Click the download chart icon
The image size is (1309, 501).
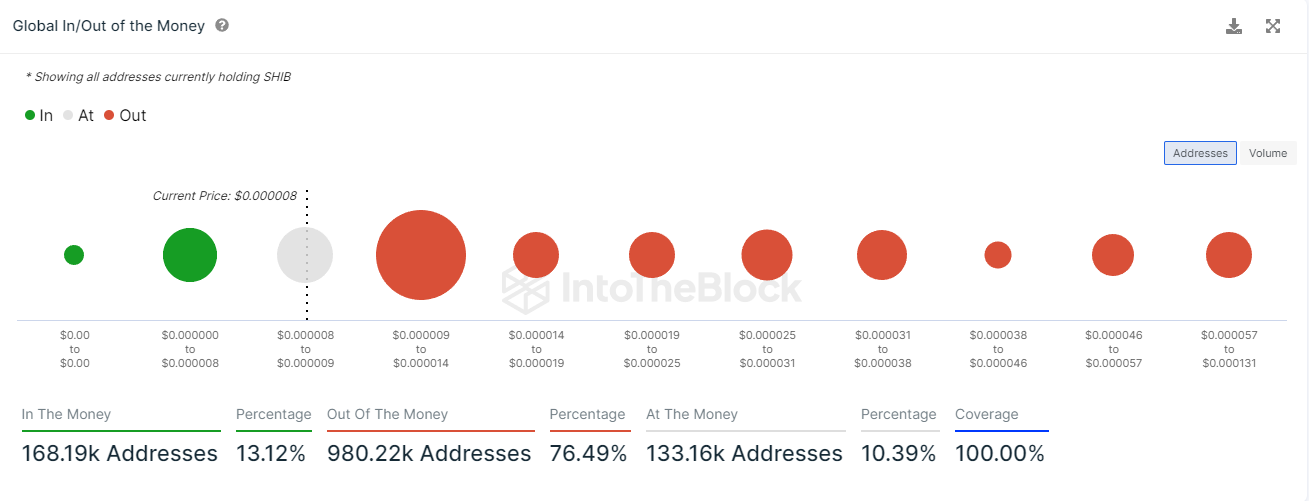coord(1234,26)
